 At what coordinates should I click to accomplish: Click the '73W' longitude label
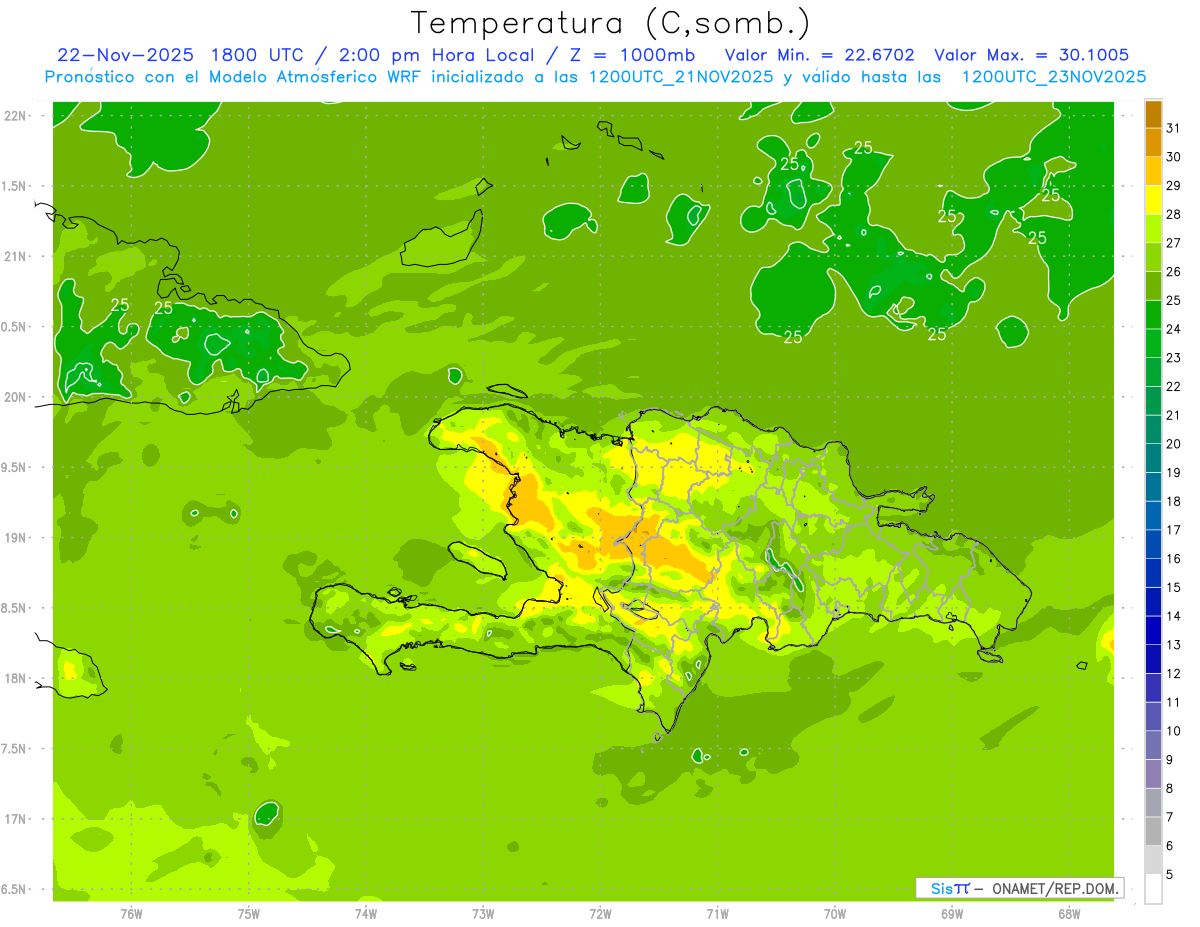point(483,914)
